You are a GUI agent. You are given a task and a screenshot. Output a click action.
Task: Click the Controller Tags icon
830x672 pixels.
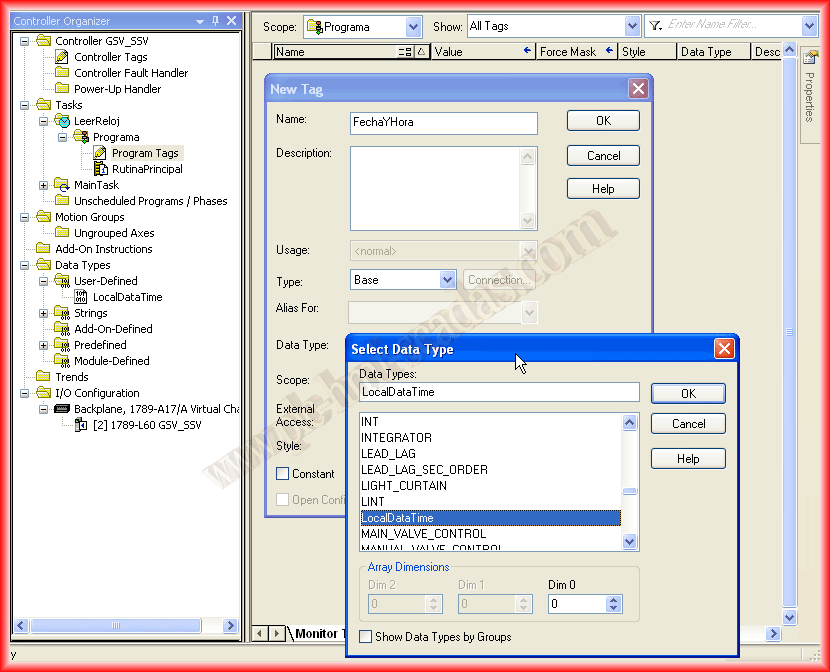tap(62, 57)
